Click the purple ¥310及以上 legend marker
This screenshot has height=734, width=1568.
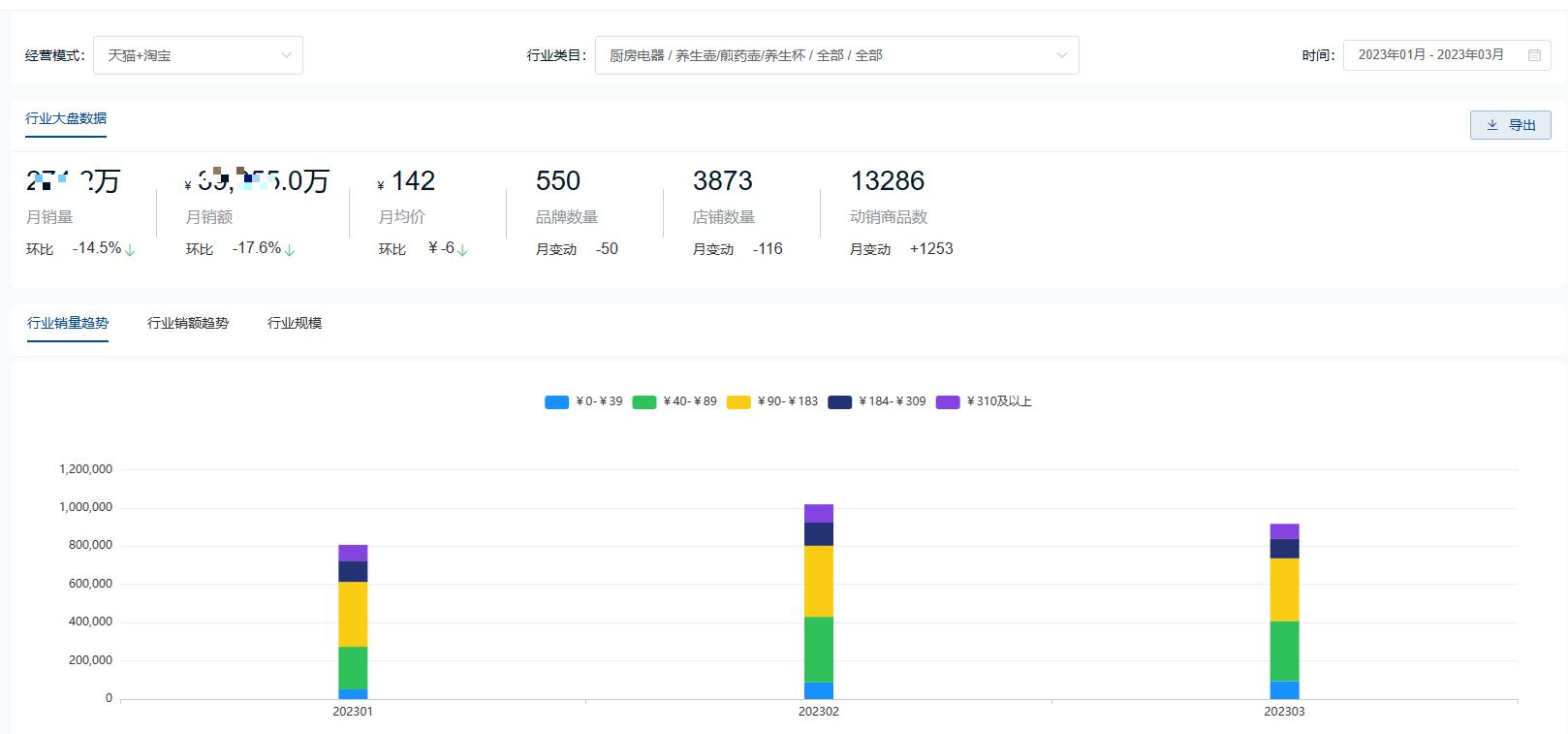948,402
